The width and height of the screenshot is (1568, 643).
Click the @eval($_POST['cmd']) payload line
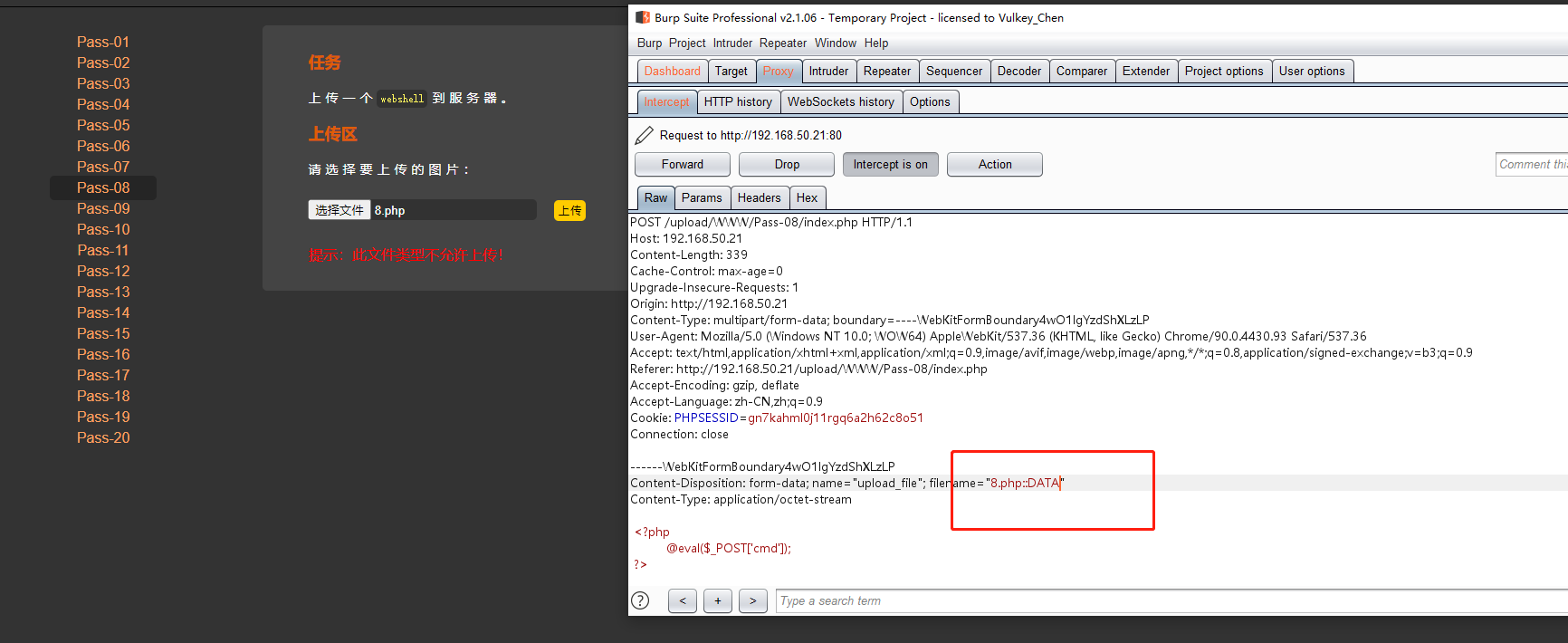point(729,548)
